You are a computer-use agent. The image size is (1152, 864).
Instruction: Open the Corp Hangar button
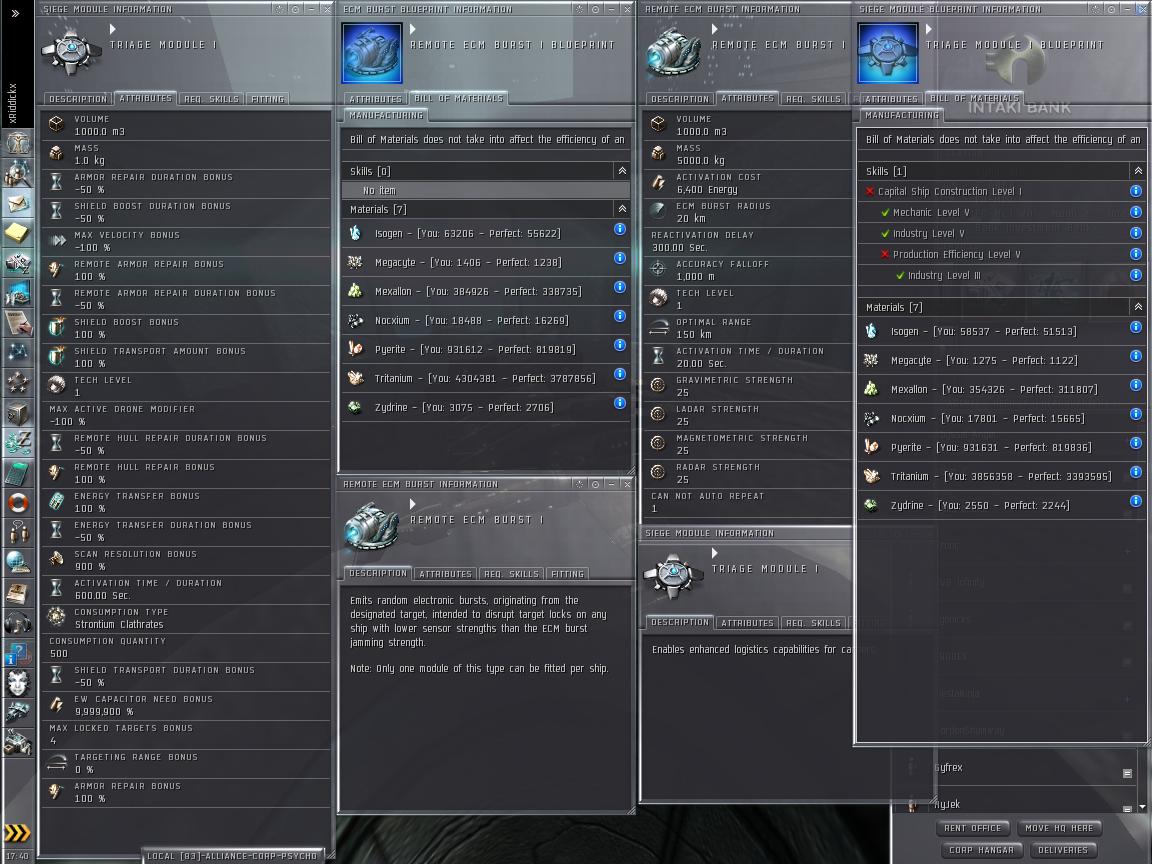tap(982, 850)
